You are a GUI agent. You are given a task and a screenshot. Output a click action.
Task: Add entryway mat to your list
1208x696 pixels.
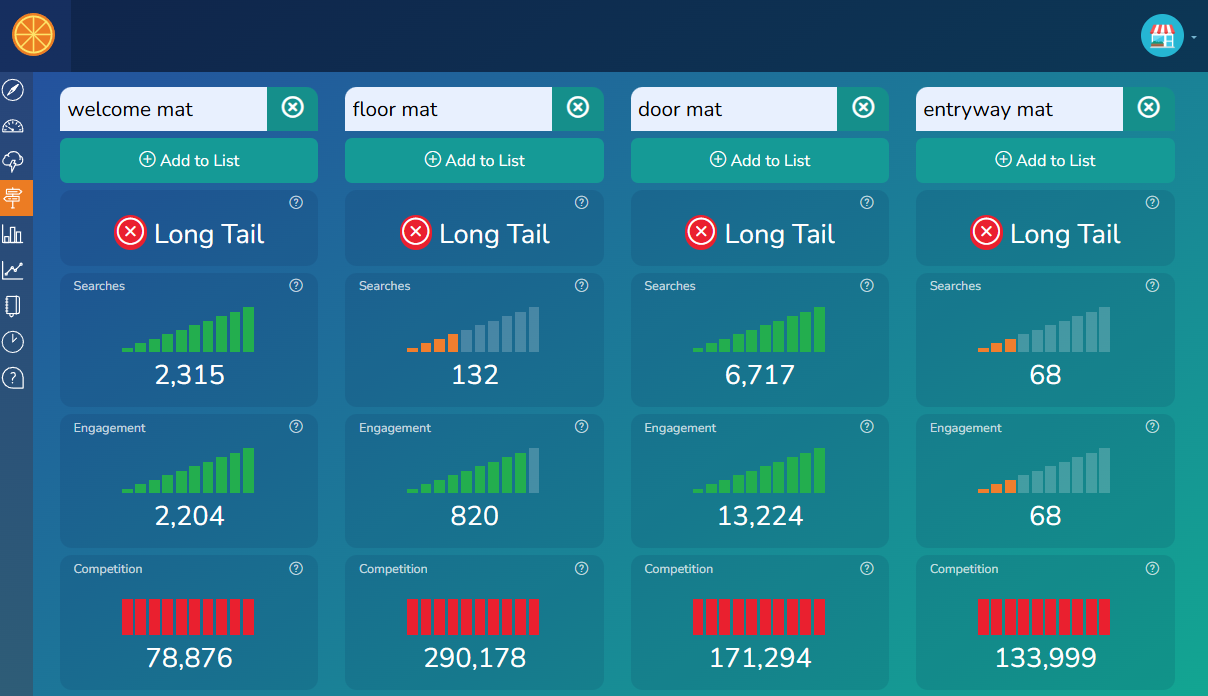1044,160
